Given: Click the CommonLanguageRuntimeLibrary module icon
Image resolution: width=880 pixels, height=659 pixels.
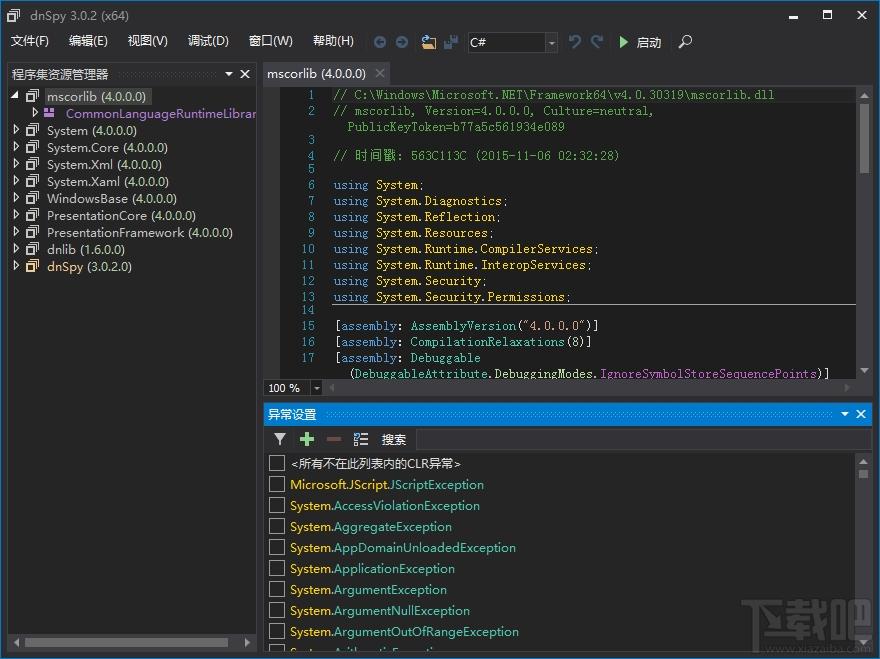Looking at the screenshot, I should tap(49, 113).
